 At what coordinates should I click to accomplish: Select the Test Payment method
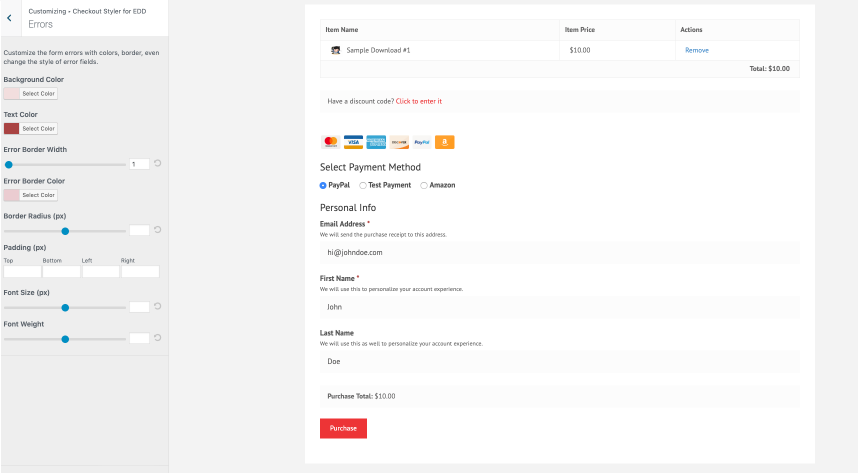pos(363,186)
